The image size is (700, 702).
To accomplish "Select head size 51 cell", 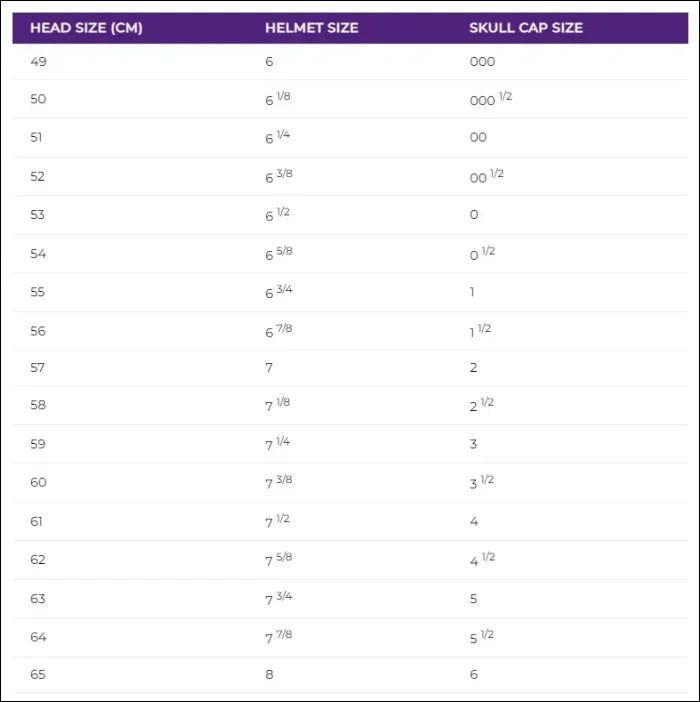I will point(38,138).
